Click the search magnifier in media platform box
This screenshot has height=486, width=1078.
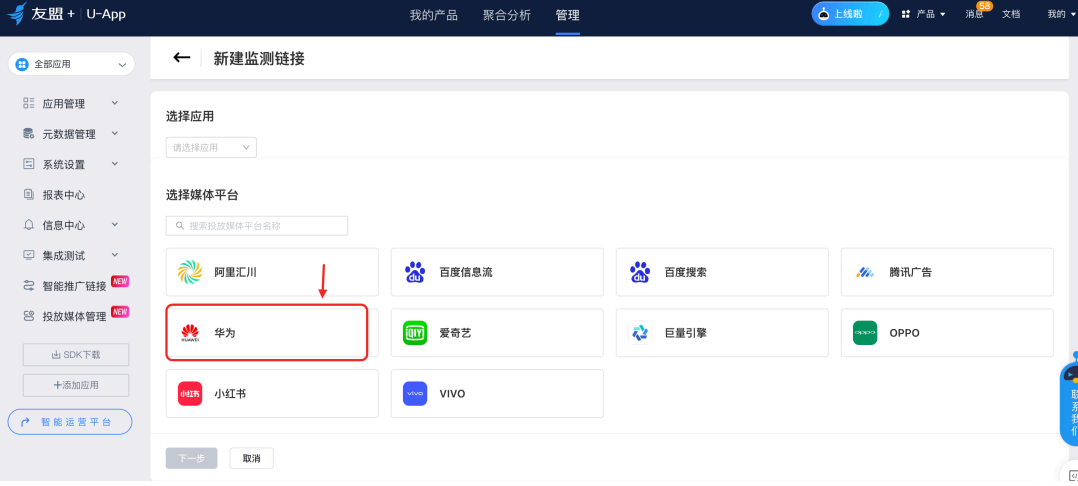[x=180, y=225]
